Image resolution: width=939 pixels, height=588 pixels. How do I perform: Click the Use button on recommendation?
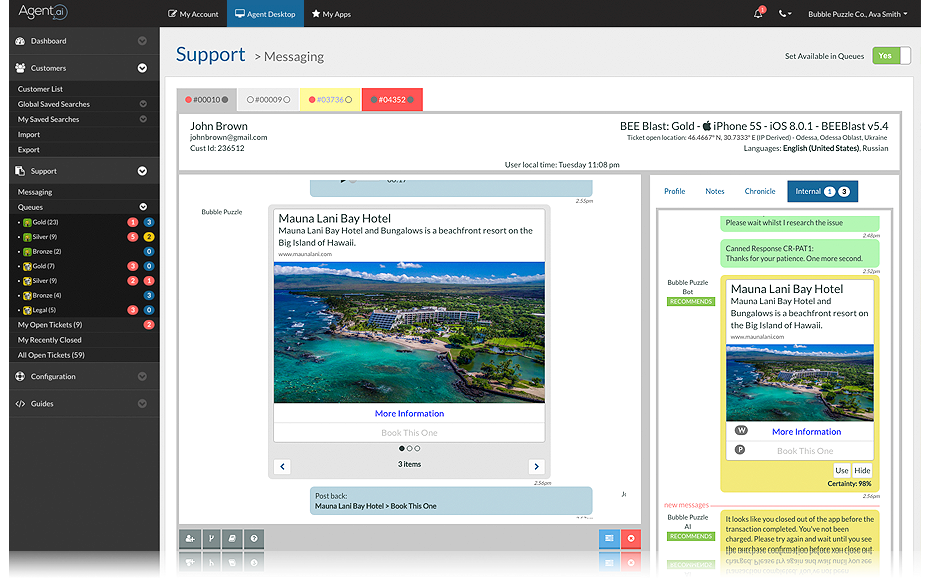841,471
